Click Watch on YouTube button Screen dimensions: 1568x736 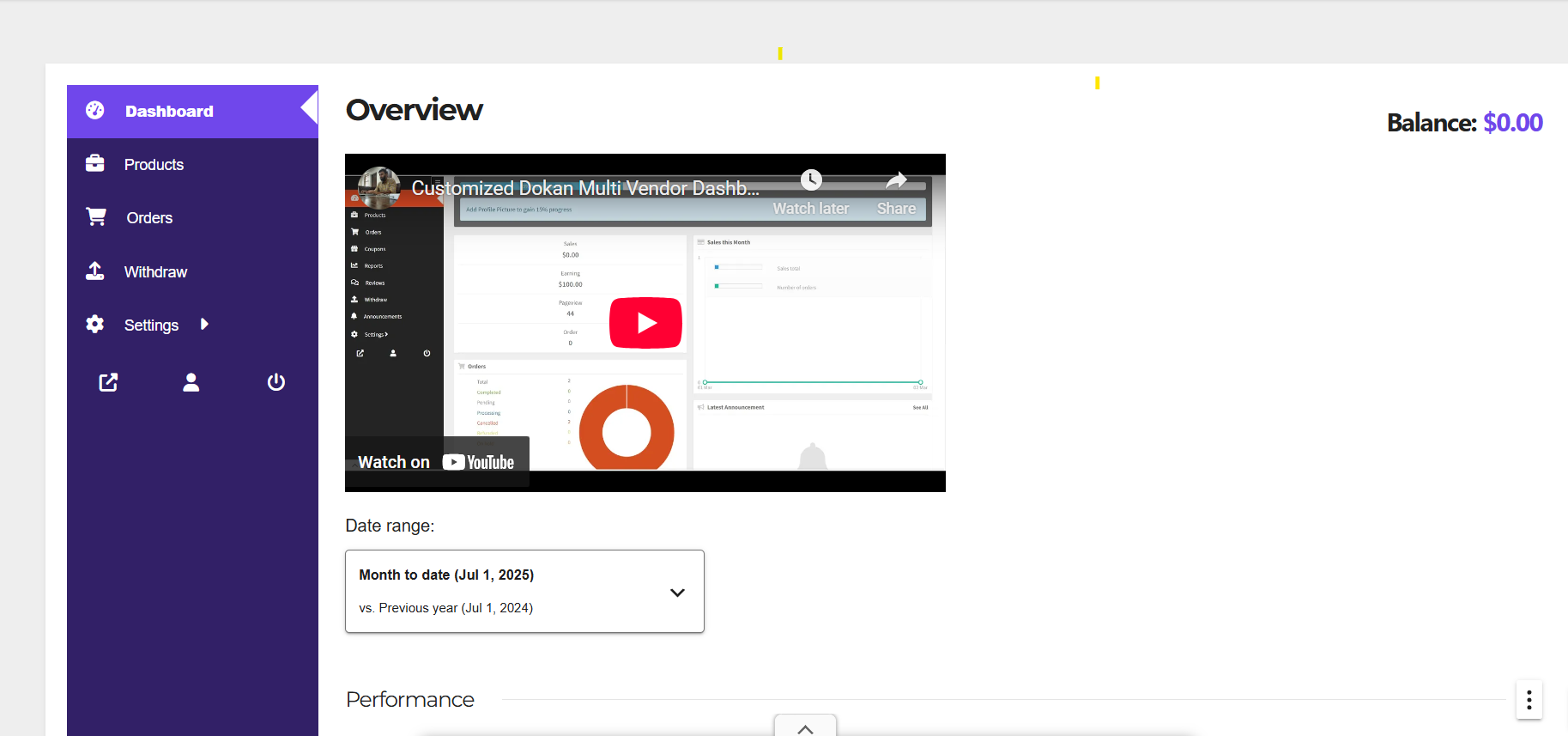tap(437, 462)
